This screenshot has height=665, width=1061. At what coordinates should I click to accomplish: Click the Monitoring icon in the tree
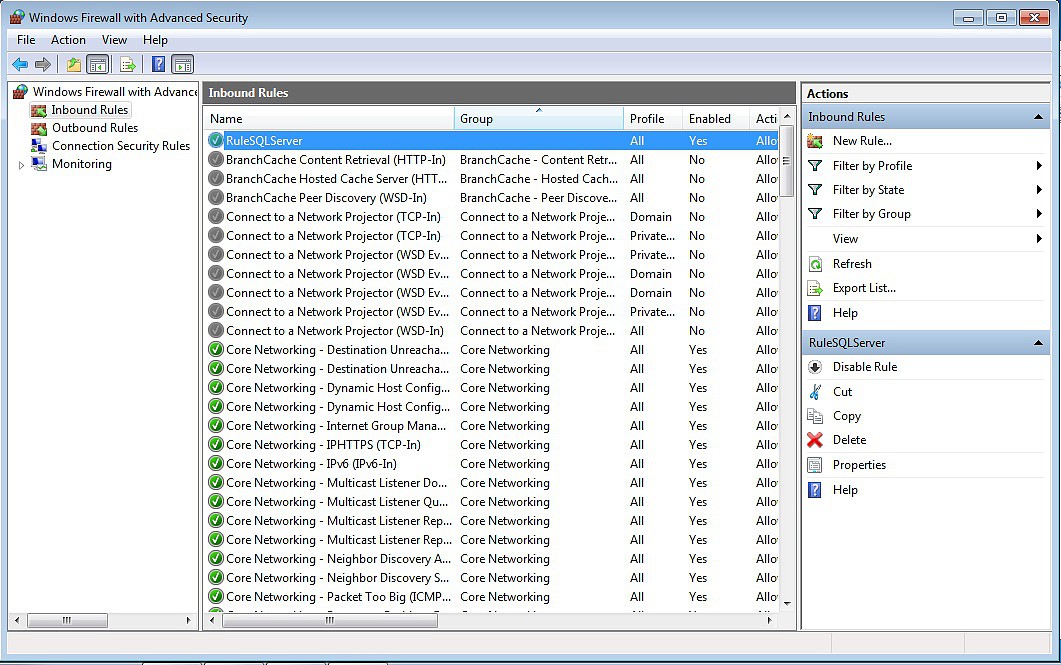point(39,164)
